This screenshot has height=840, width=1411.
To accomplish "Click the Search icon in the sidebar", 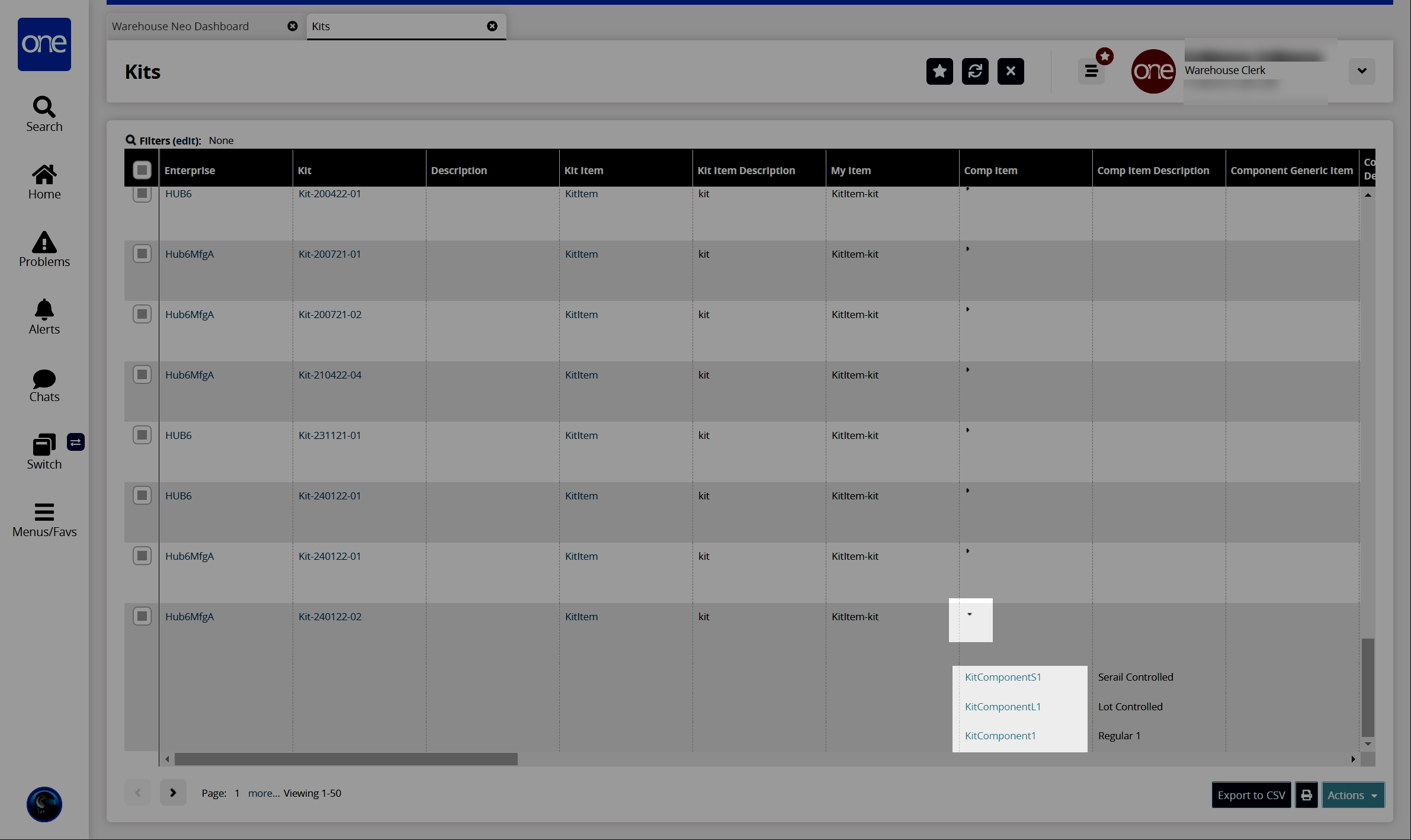I will (44, 106).
